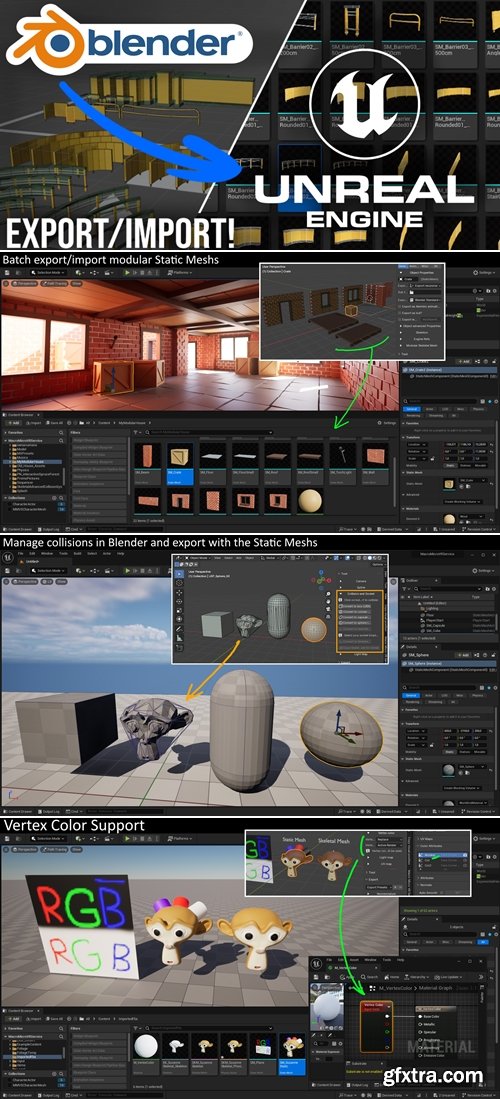Open the Asset menu in the material editor
This screenshot has height=1099, width=500.
[x=354, y=960]
